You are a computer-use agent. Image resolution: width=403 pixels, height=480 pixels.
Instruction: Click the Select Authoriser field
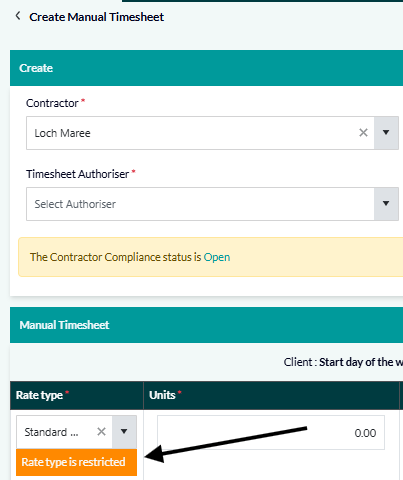200,204
